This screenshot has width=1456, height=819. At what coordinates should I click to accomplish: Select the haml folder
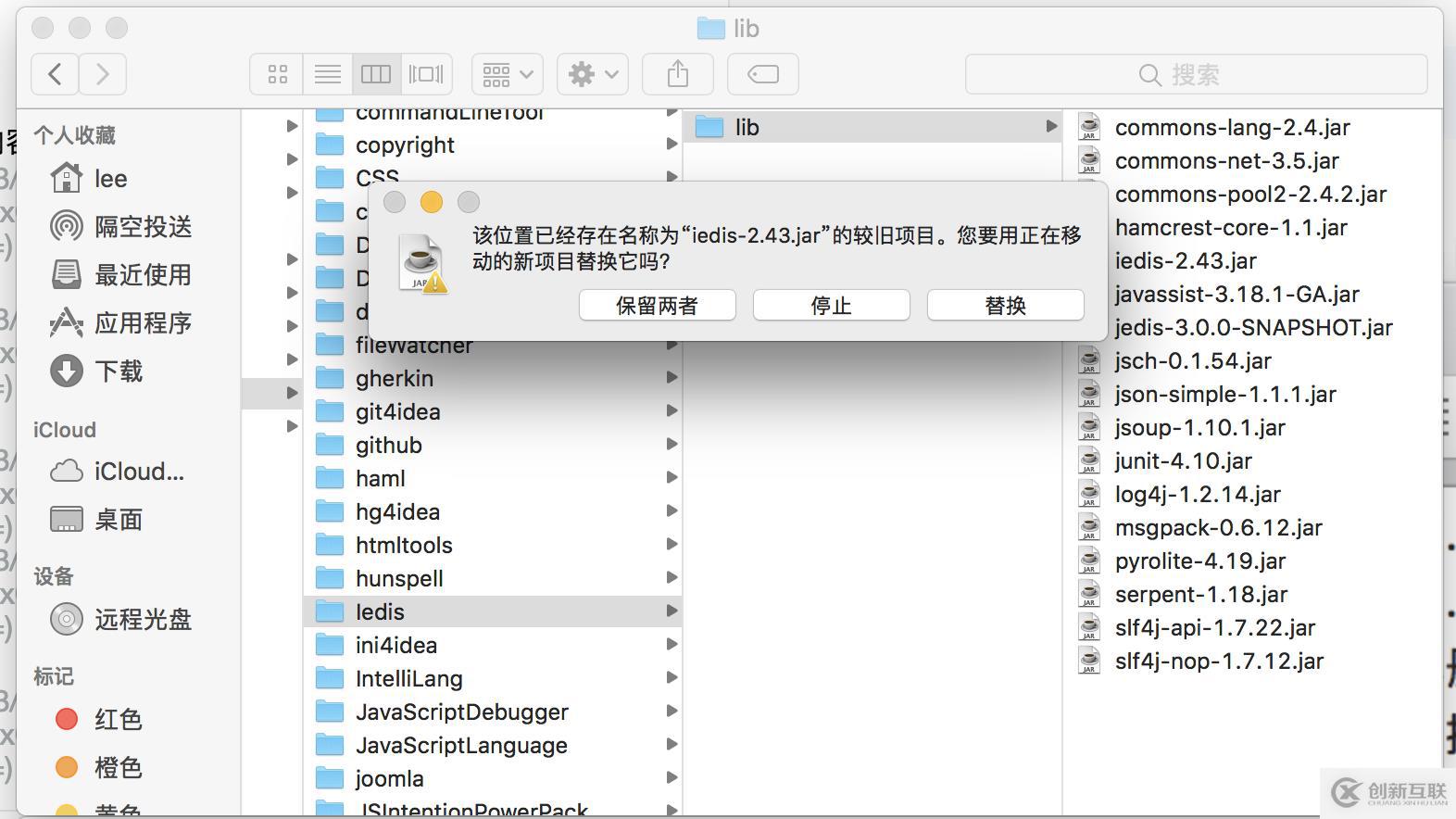493,479
